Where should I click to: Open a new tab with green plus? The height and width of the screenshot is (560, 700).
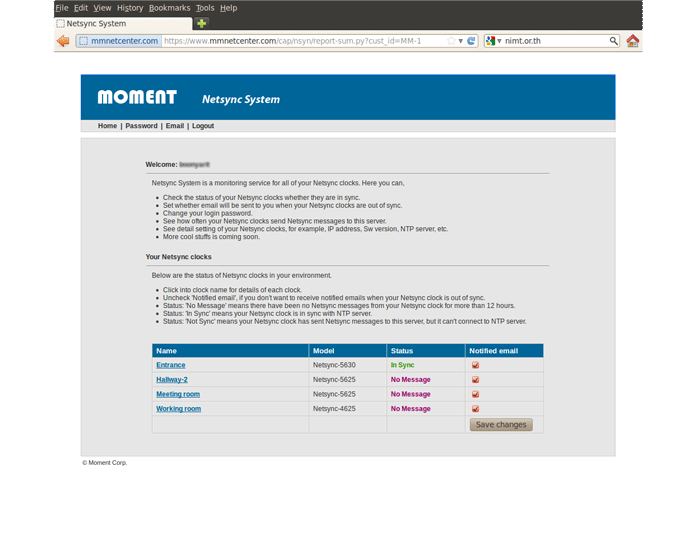click(201, 23)
